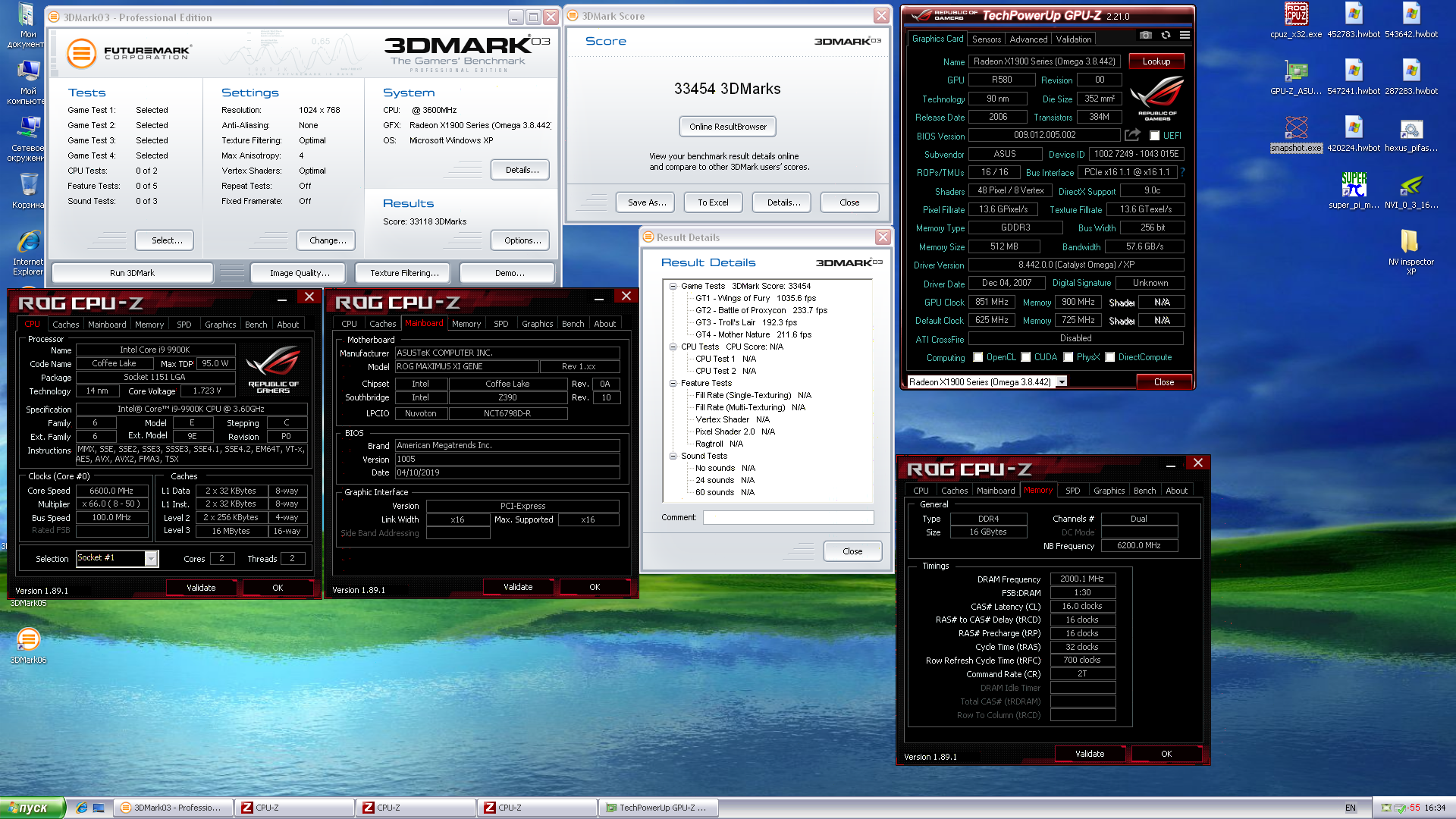Select the 420224.hwbot desktop file

(x=1354, y=134)
